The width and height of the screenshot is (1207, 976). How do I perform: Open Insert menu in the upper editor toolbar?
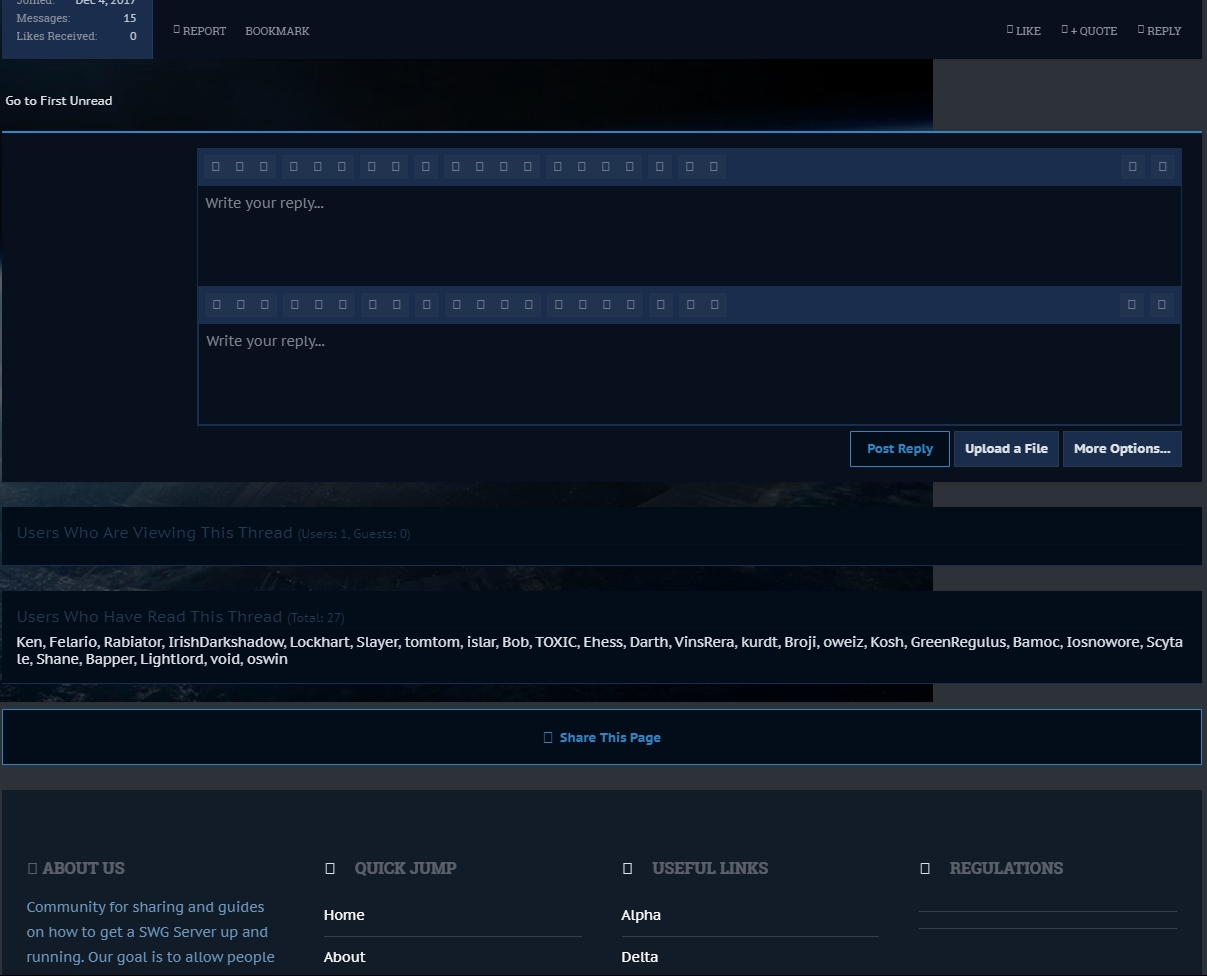pos(630,167)
